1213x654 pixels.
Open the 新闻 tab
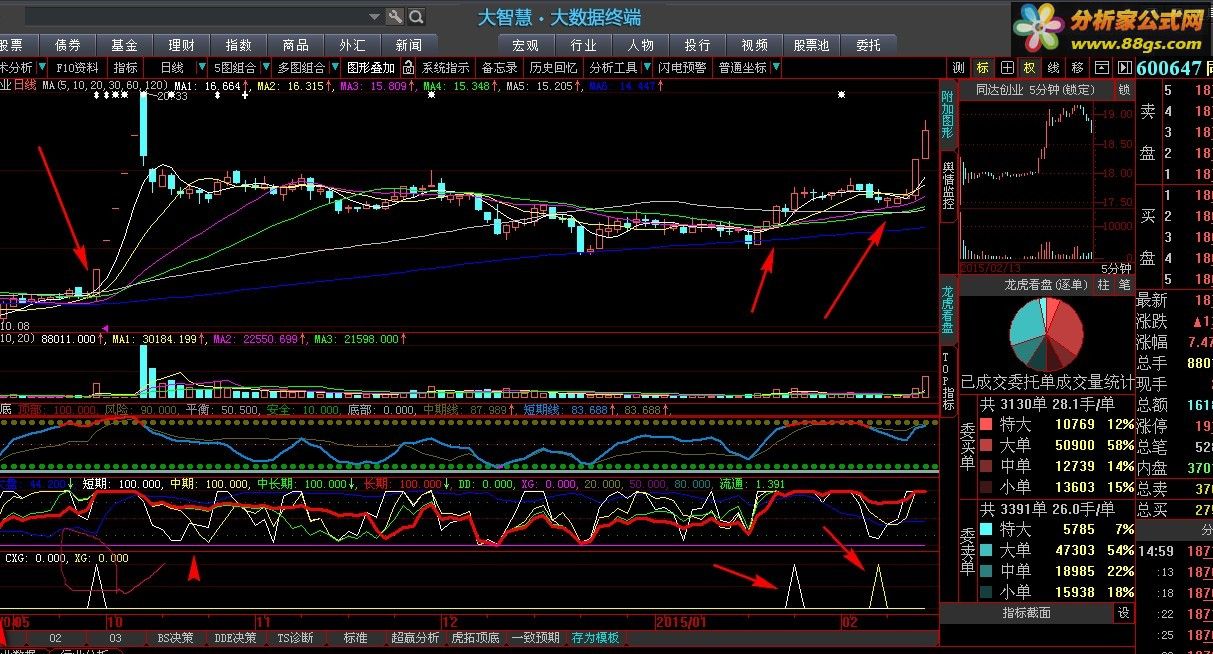[x=409, y=45]
